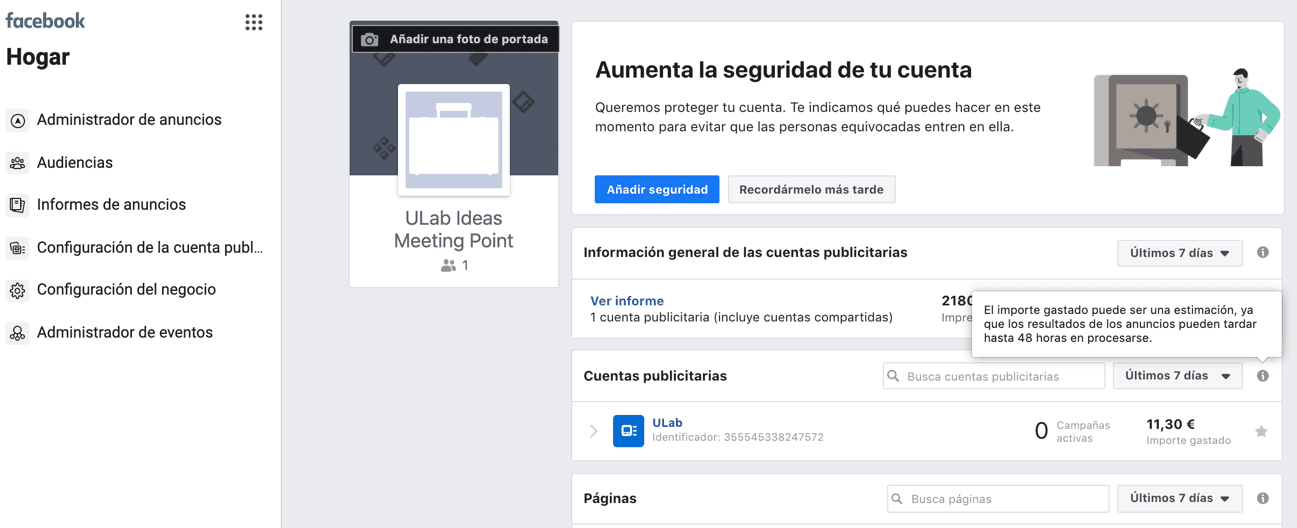Click the people count icon under business name
The image size is (1297, 528).
coord(448,266)
